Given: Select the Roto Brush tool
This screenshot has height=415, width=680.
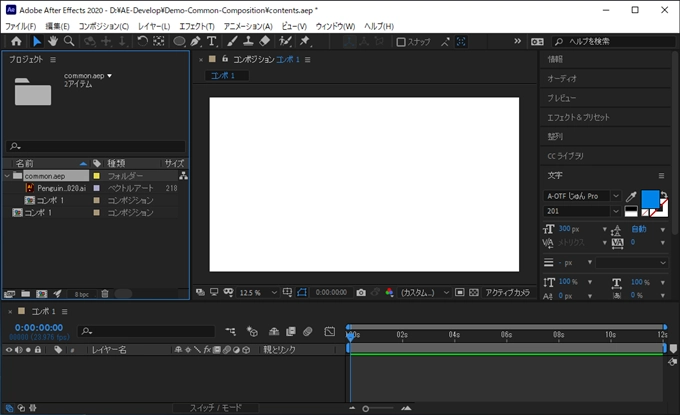Looking at the screenshot, I should [285, 41].
